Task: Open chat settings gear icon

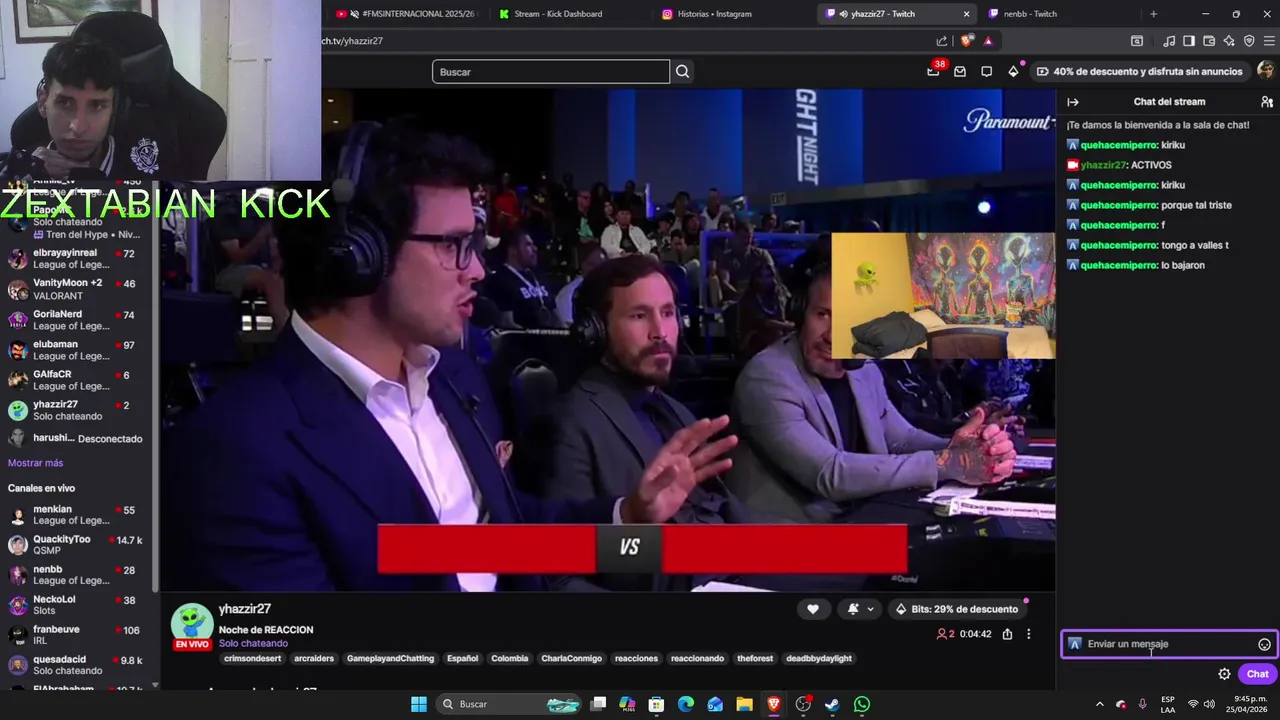Action: (1224, 674)
